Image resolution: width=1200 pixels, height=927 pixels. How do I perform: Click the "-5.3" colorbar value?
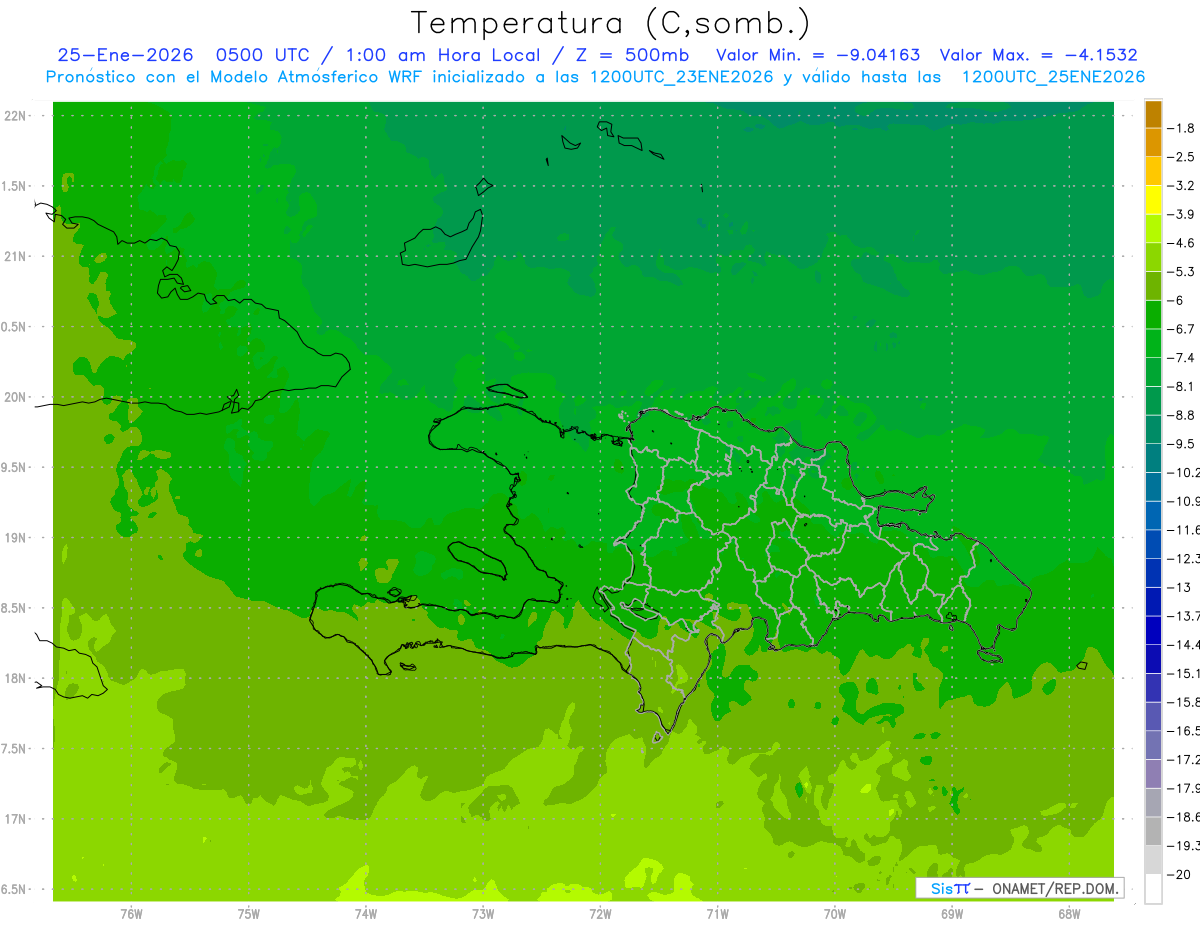[1181, 272]
